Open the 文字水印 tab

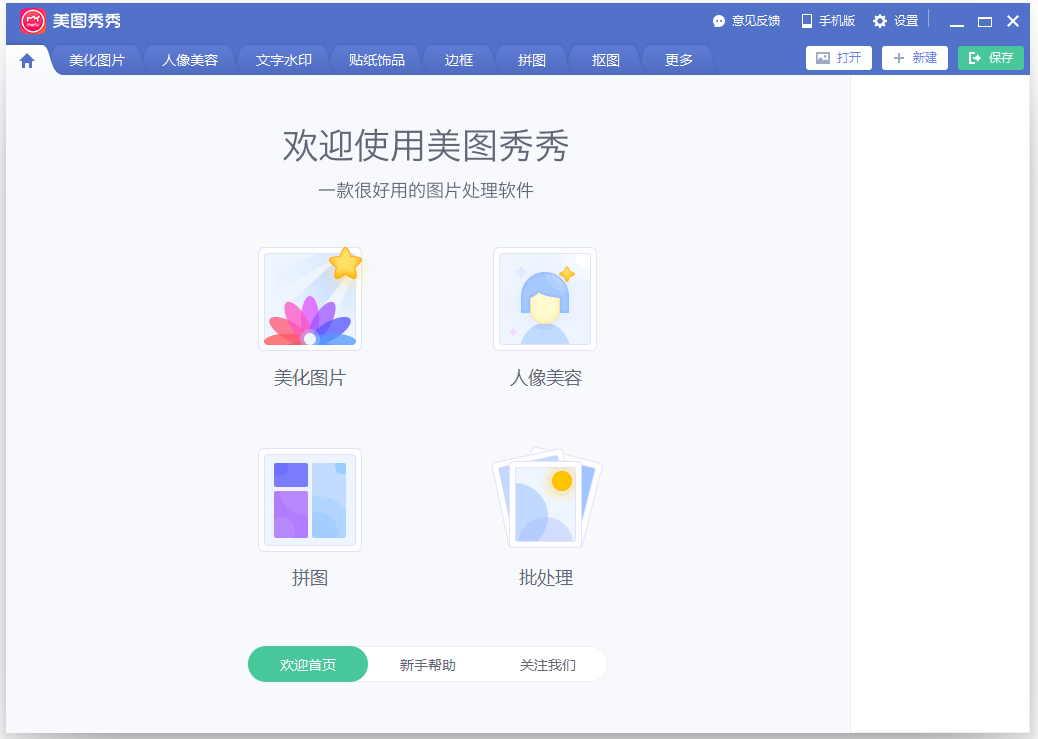(283, 59)
